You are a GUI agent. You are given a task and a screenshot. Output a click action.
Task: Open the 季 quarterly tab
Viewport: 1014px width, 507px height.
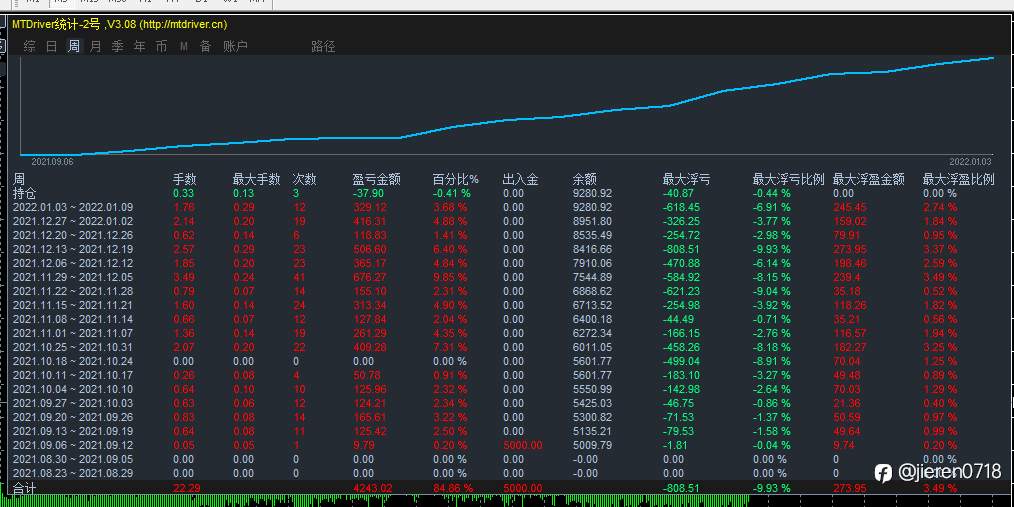click(x=118, y=47)
